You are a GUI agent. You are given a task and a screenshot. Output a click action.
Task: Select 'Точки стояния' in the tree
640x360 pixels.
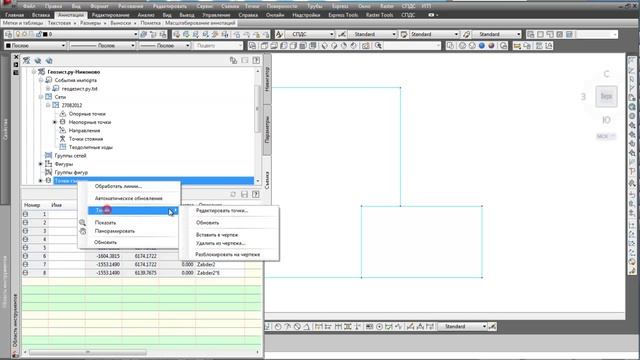pos(86,139)
